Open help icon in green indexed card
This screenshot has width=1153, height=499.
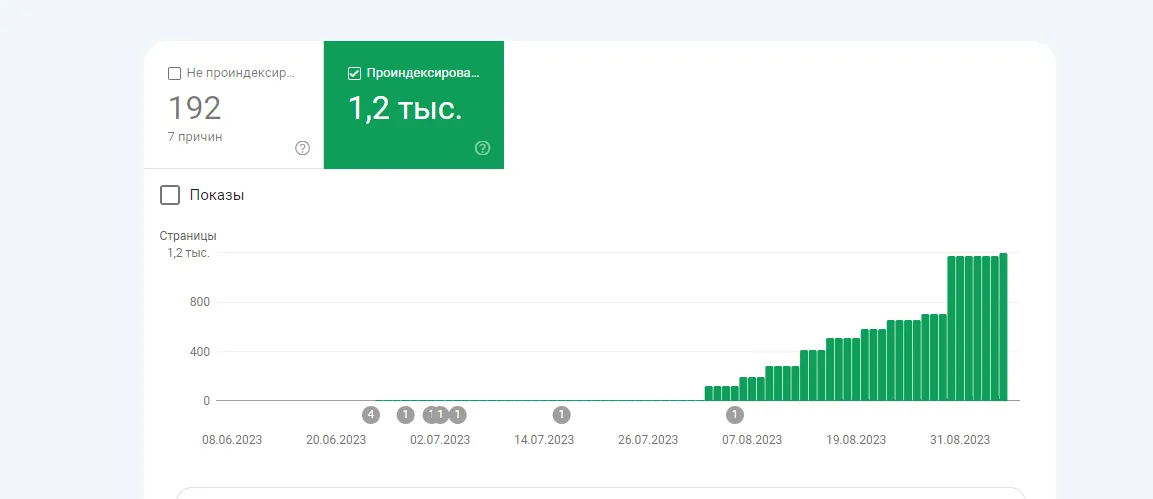[482, 148]
